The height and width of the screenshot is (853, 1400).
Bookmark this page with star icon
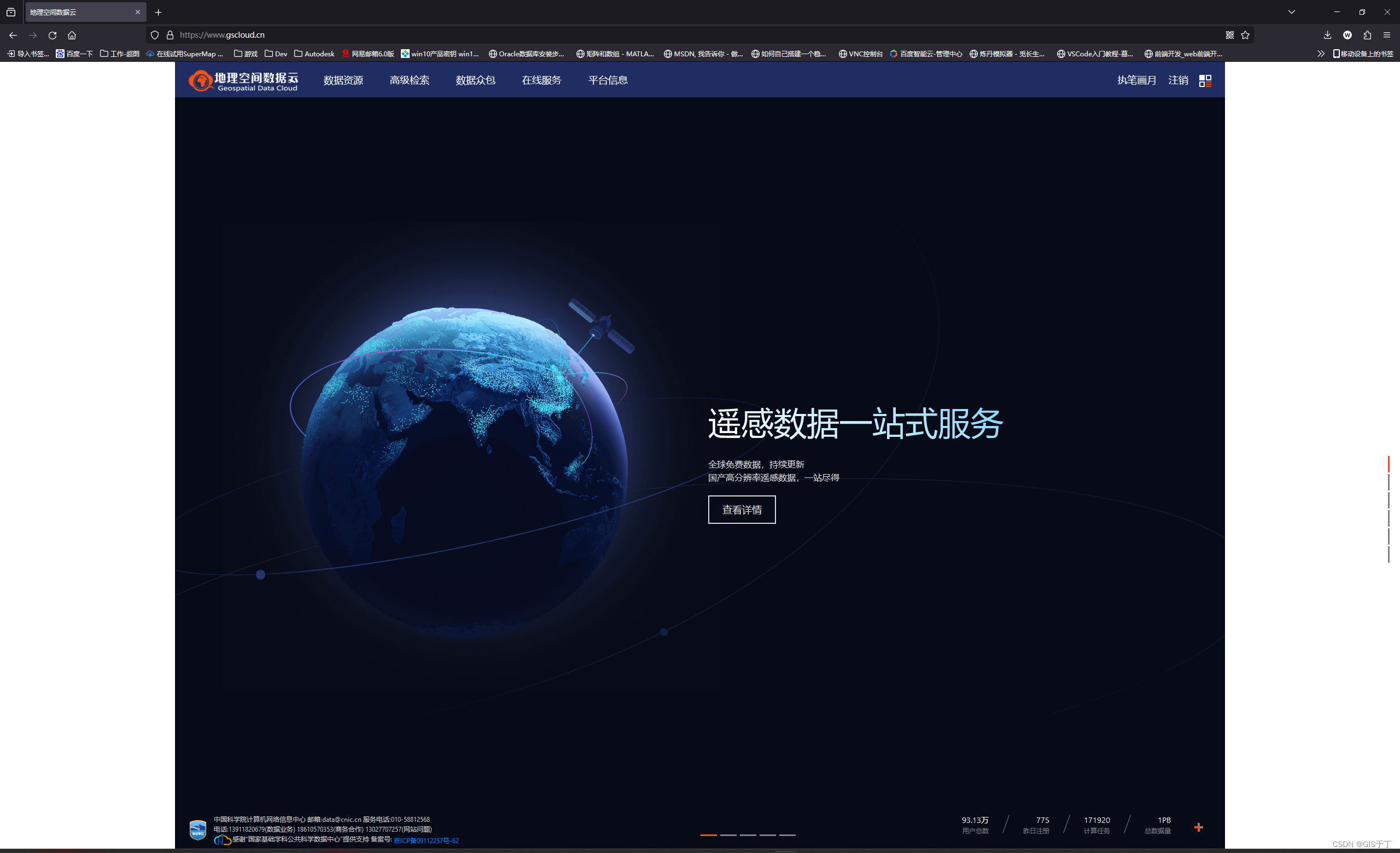(x=1245, y=35)
